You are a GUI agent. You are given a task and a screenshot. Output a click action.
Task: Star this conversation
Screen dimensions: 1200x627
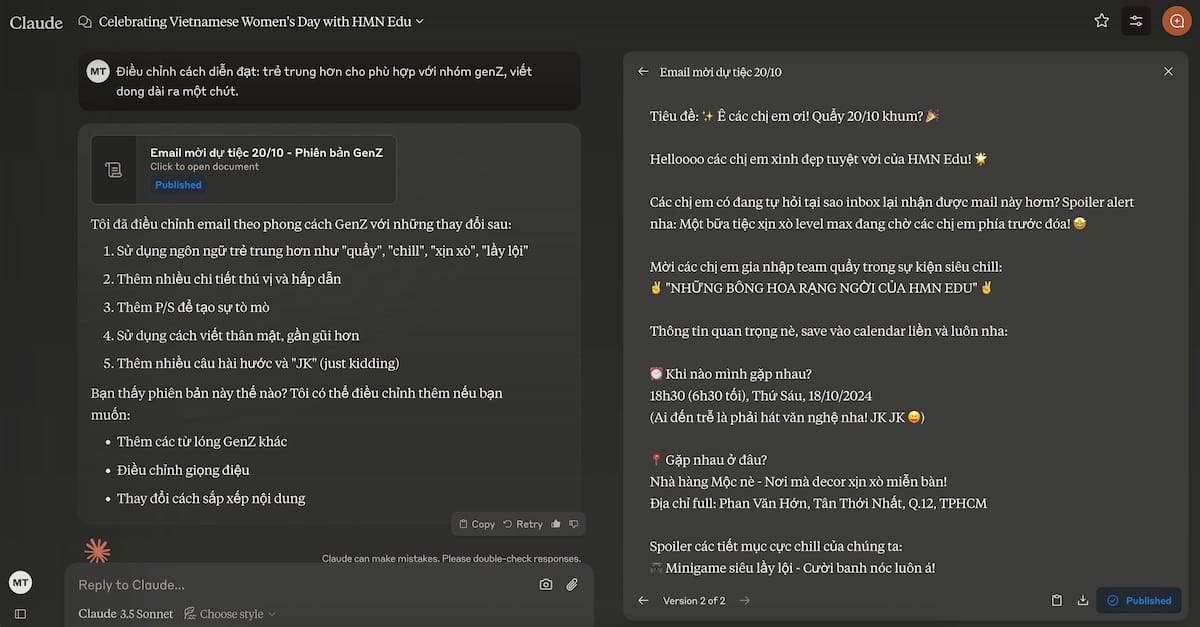click(x=1101, y=21)
